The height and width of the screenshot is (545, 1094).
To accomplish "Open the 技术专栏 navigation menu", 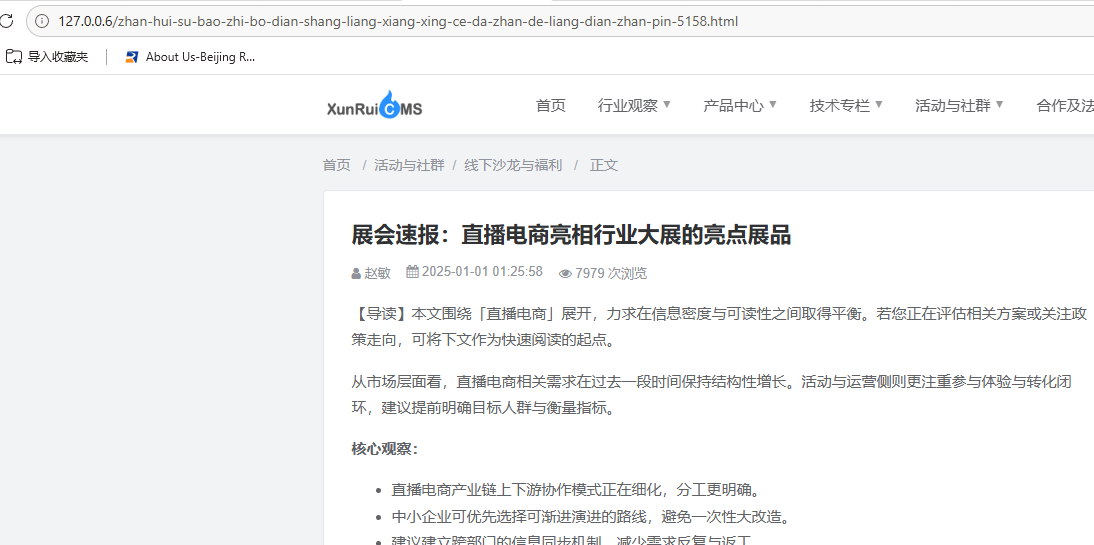I will [839, 105].
